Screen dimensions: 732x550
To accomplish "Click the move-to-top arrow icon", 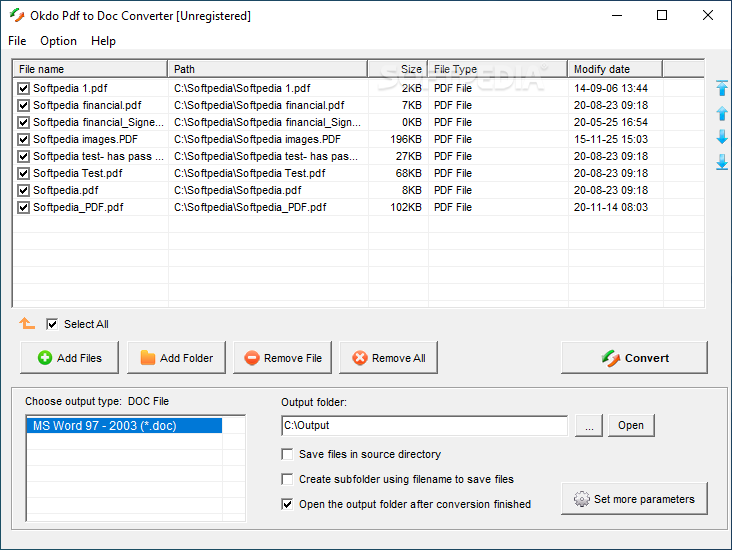I will tap(722, 88).
